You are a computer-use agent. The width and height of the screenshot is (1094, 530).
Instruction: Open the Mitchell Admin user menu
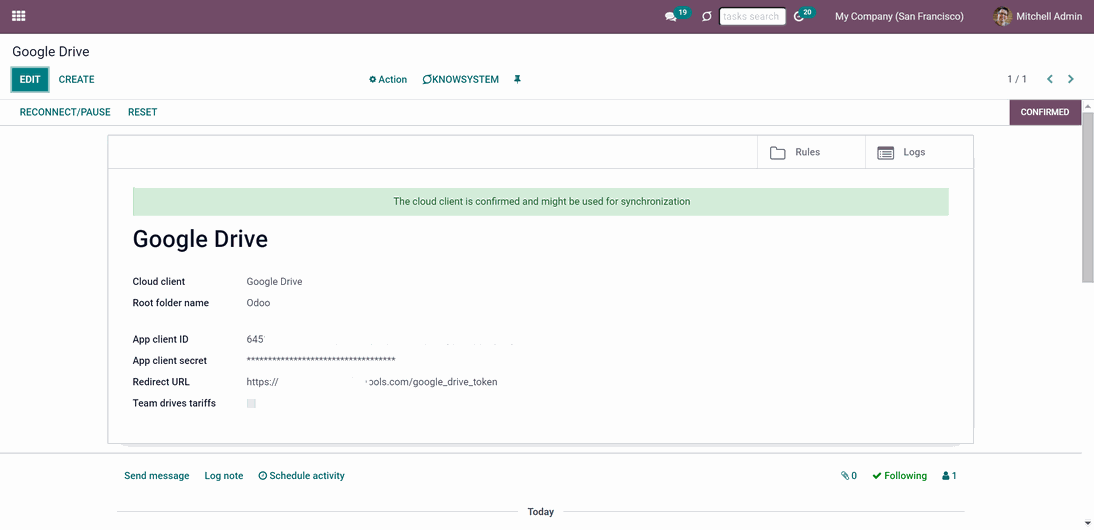1037,16
